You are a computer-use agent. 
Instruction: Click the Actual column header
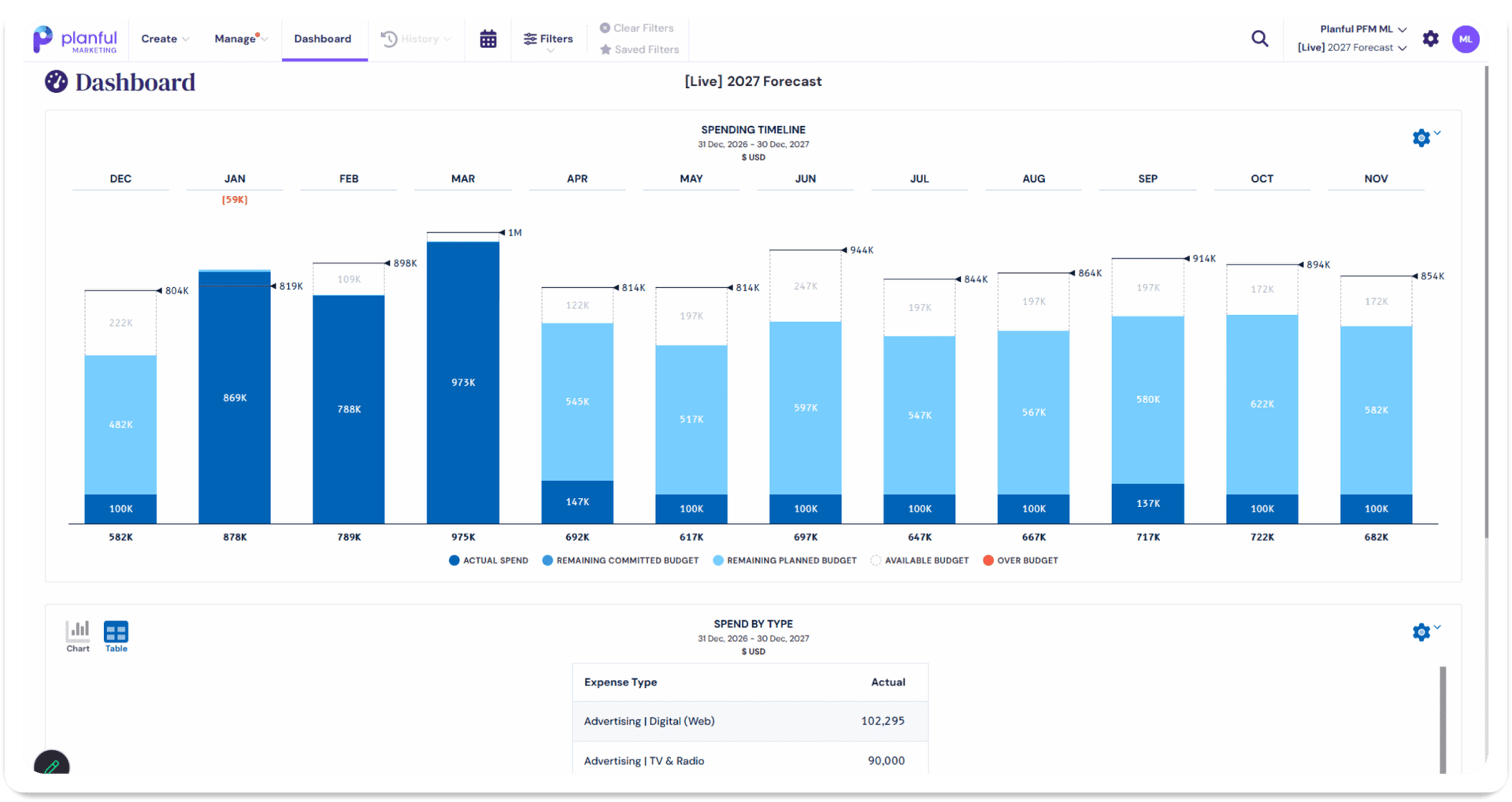(888, 682)
